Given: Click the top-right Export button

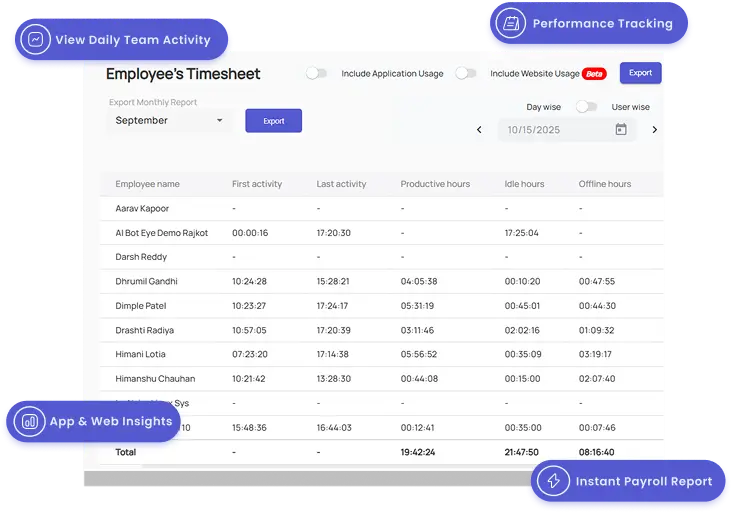Looking at the screenshot, I should 640,73.
